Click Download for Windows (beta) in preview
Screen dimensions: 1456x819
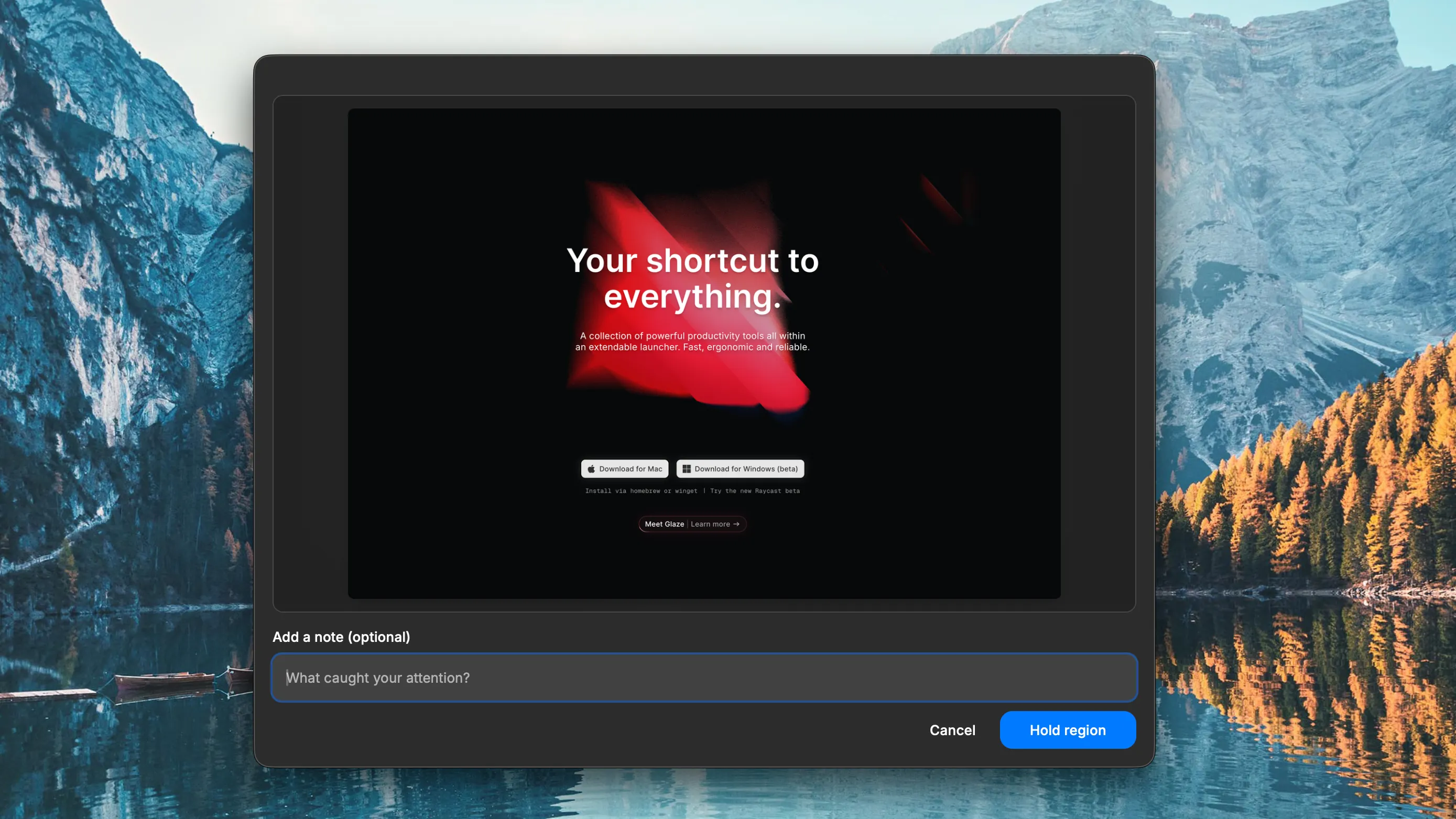pyautogui.click(x=740, y=468)
